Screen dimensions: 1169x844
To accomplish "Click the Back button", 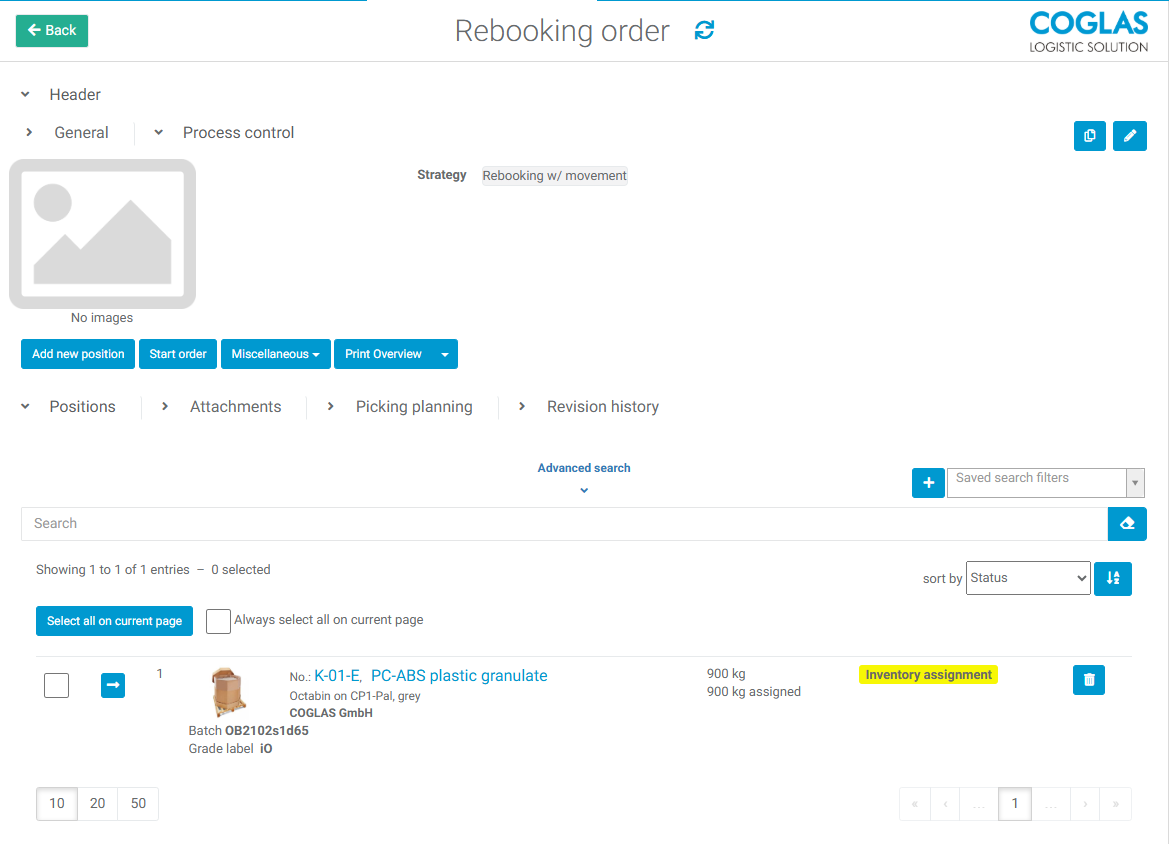I will [52, 31].
